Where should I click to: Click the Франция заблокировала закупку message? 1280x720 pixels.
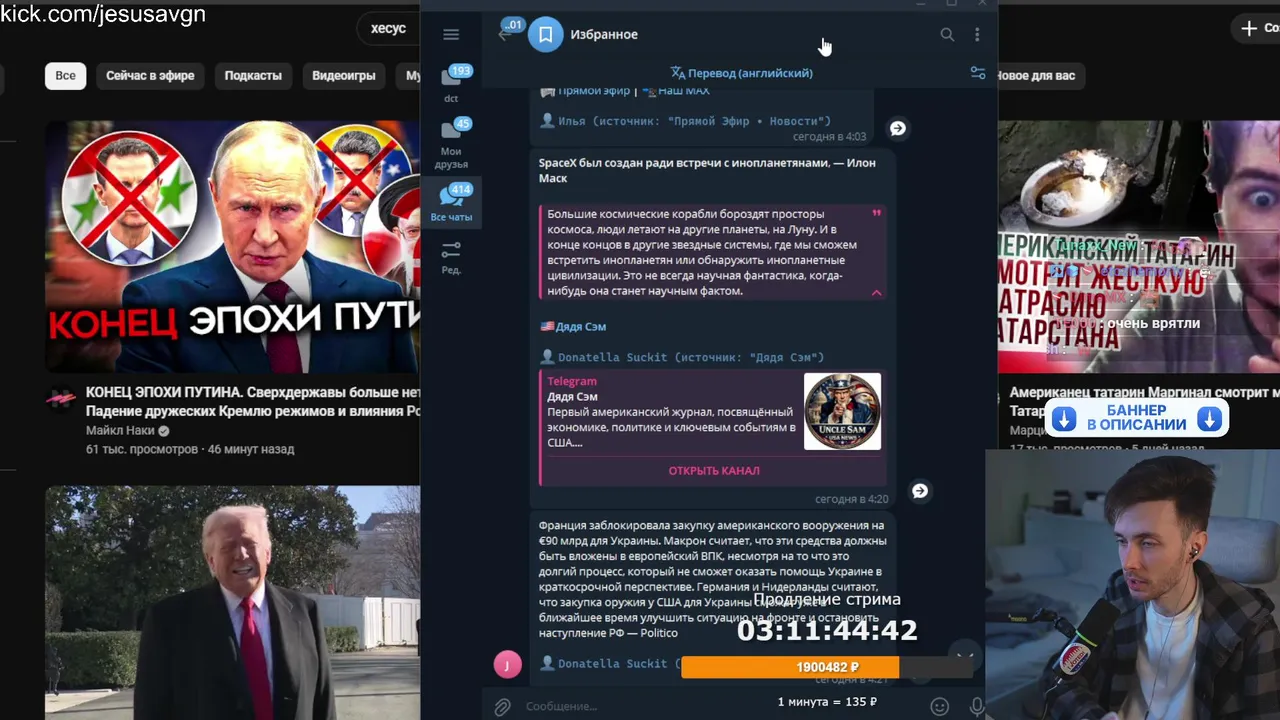pyautogui.click(x=711, y=579)
